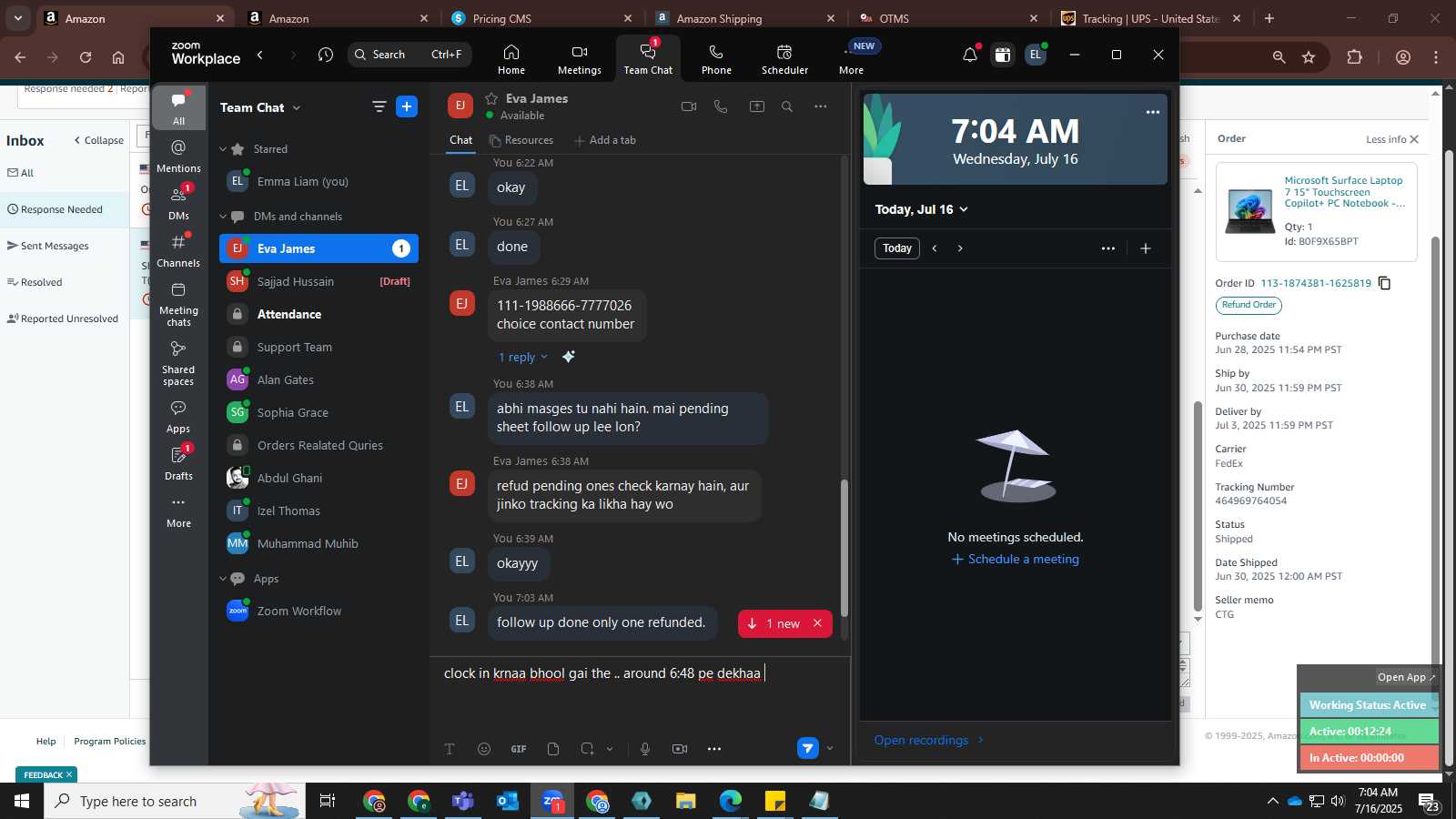Attach a file to the message
Viewport: 1456px width, 819px height.
553,749
